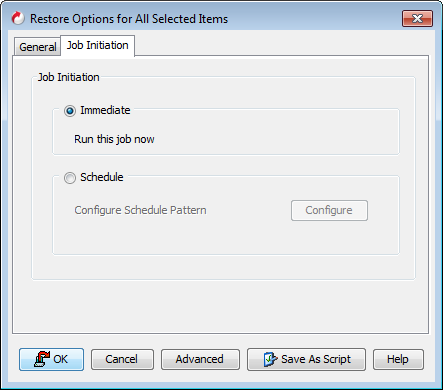Select the Immediate radio button
The width and height of the screenshot is (443, 390).
[x=70, y=111]
